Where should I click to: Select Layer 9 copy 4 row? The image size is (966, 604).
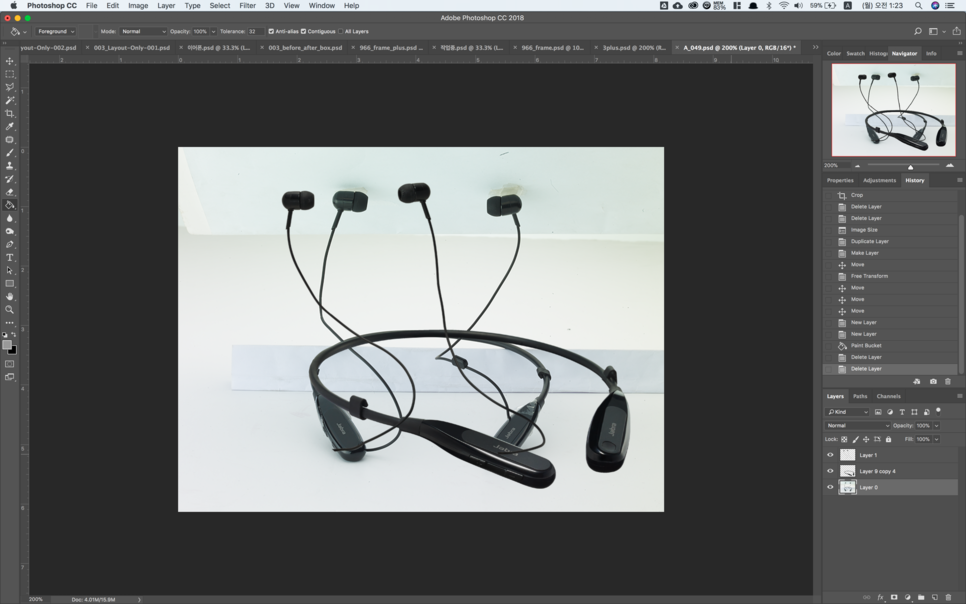(x=890, y=471)
